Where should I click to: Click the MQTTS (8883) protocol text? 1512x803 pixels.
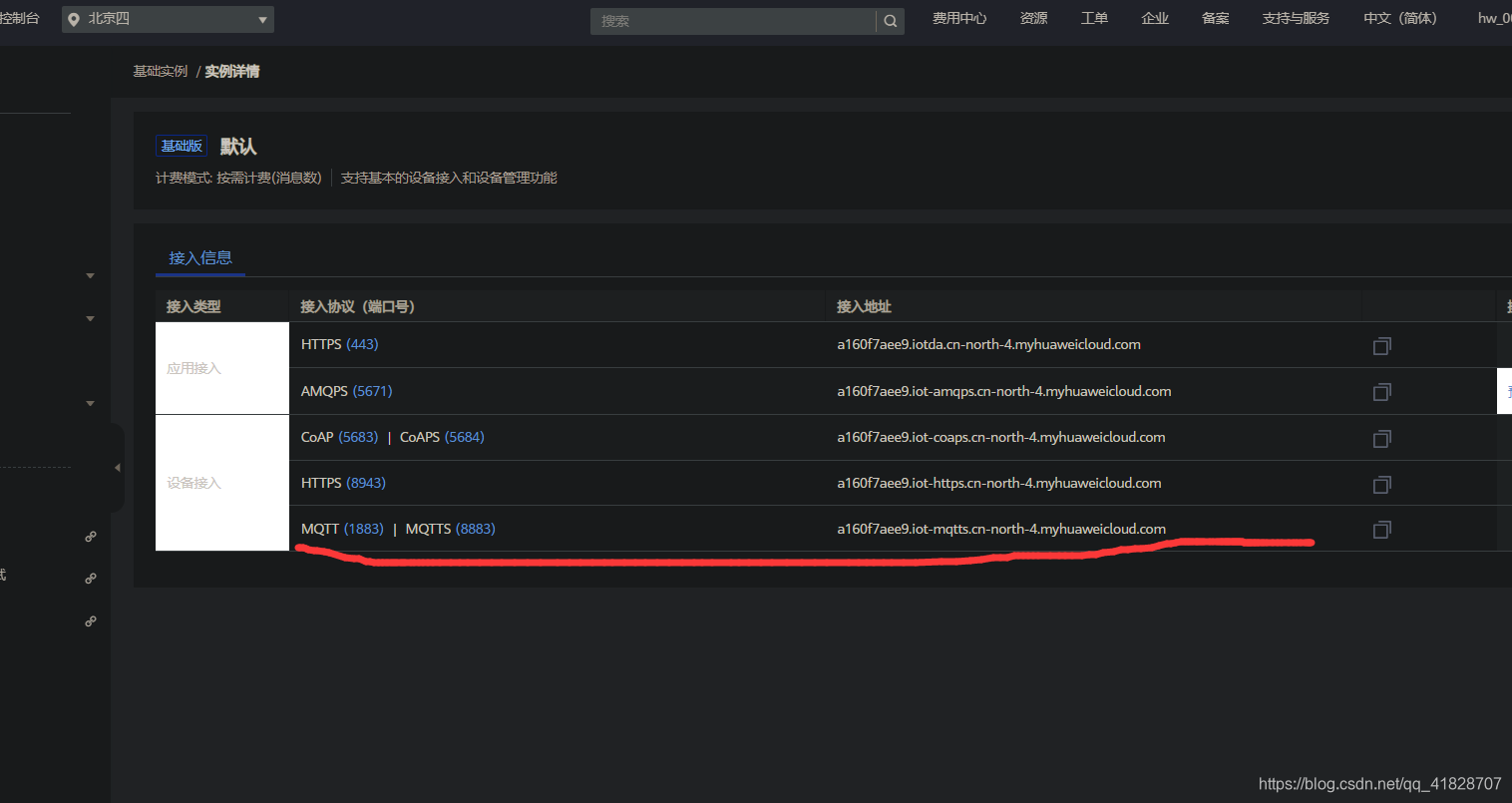[451, 530]
